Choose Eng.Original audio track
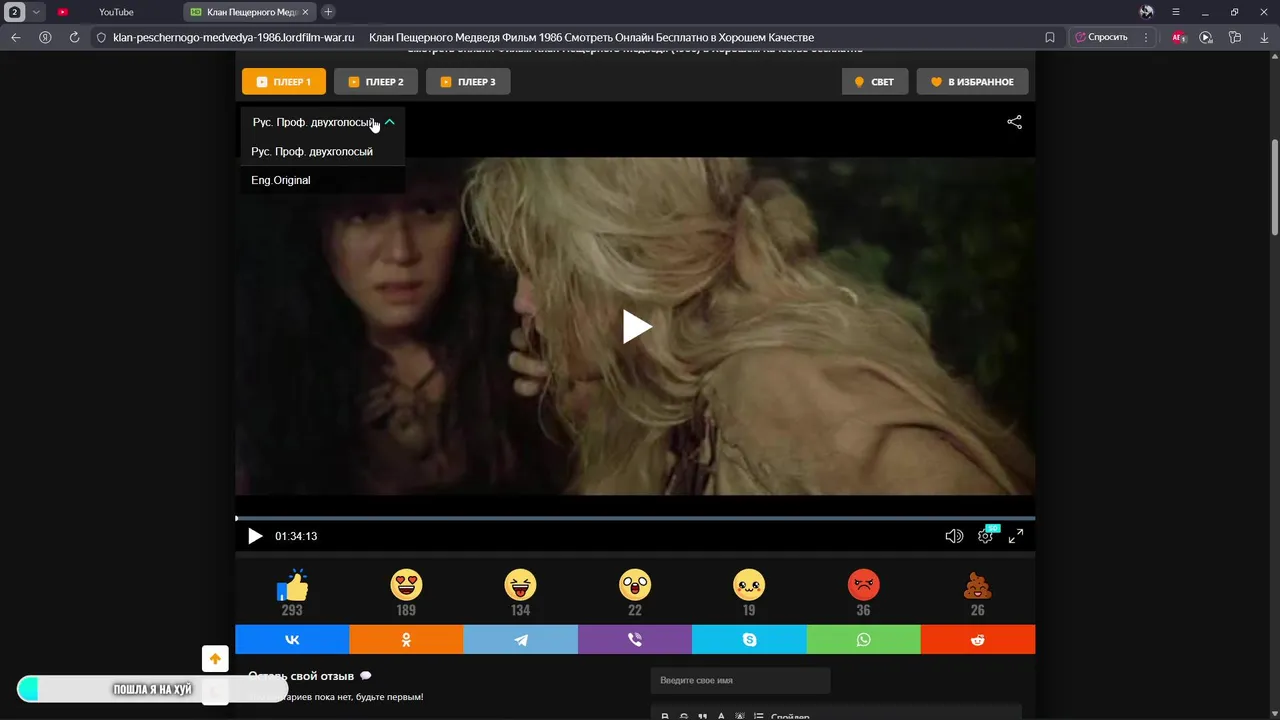 coord(322,180)
